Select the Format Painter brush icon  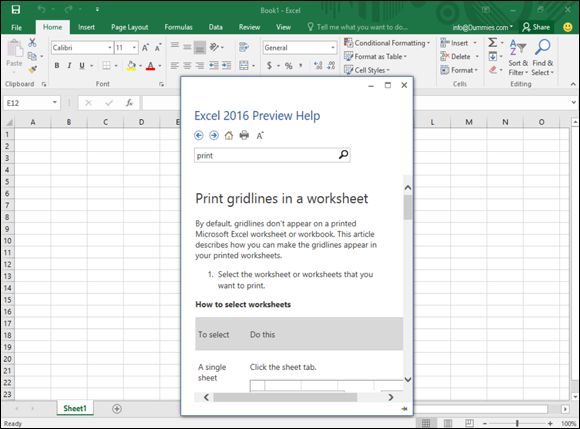[x=33, y=70]
